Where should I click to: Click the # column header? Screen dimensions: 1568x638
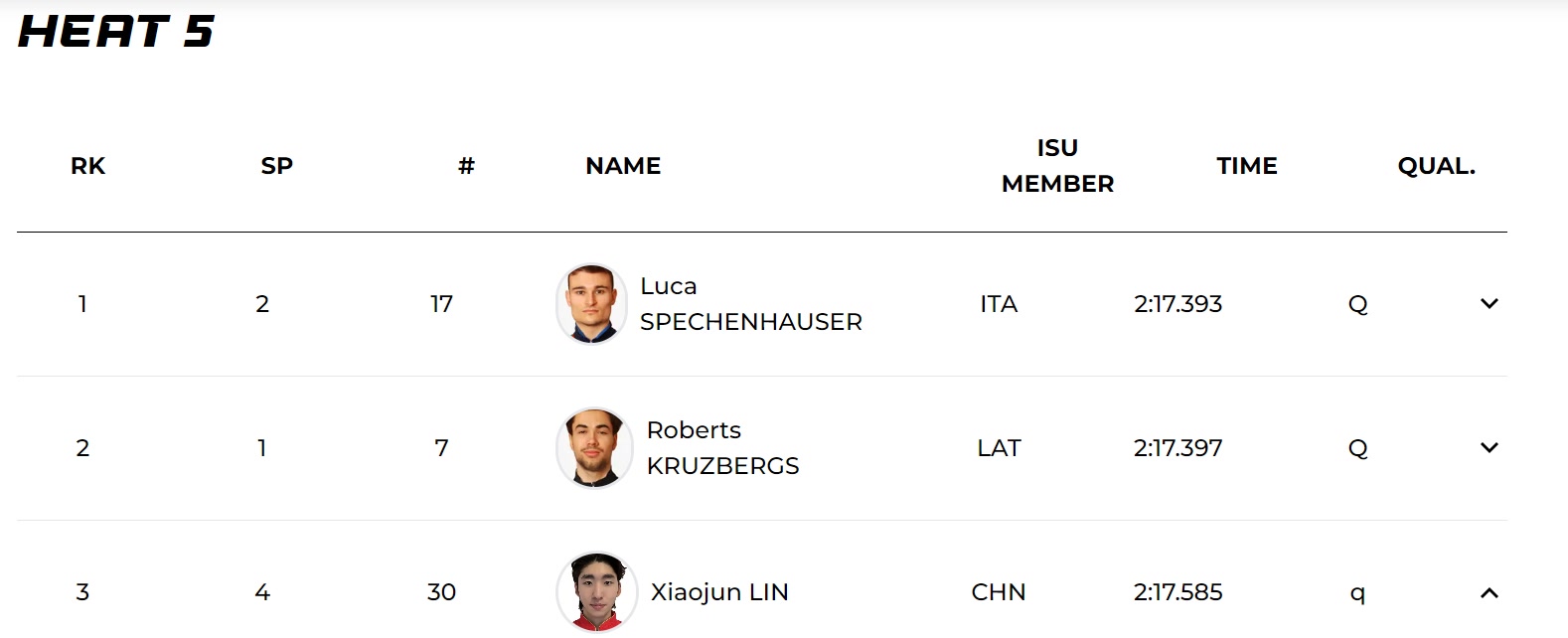point(466,166)
